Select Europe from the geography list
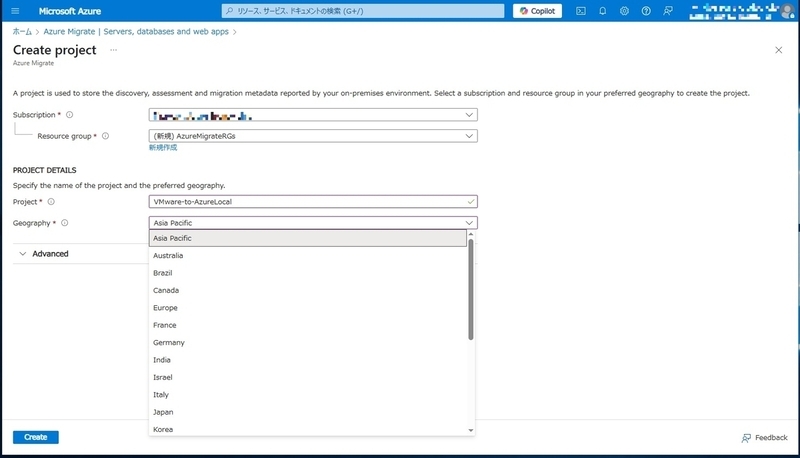 308,308
